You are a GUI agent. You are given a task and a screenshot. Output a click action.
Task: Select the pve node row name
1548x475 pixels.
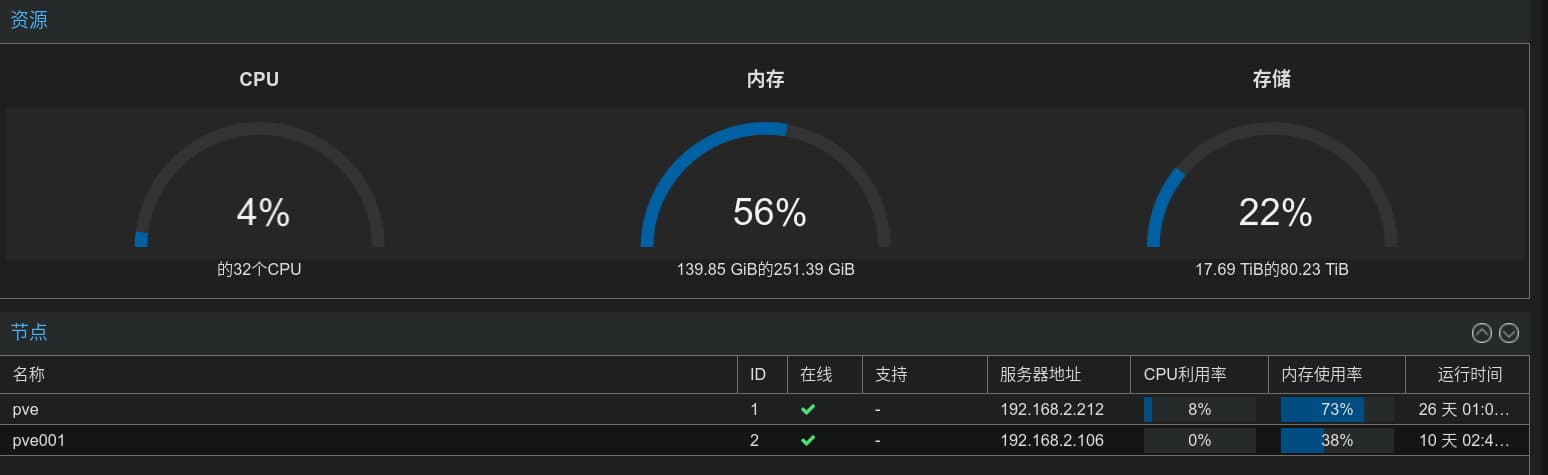tap(26, 410)
